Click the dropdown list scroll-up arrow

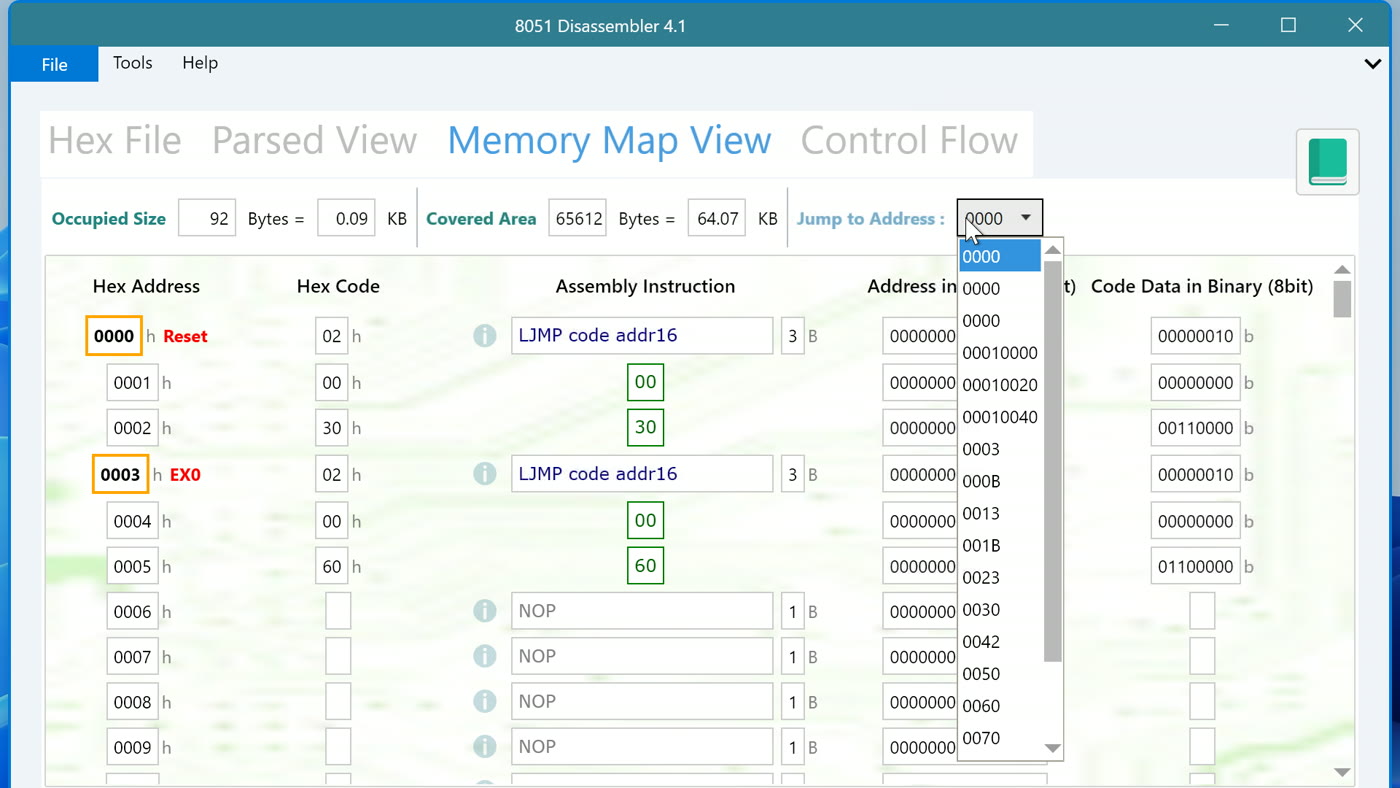[x=1052, y=250]
